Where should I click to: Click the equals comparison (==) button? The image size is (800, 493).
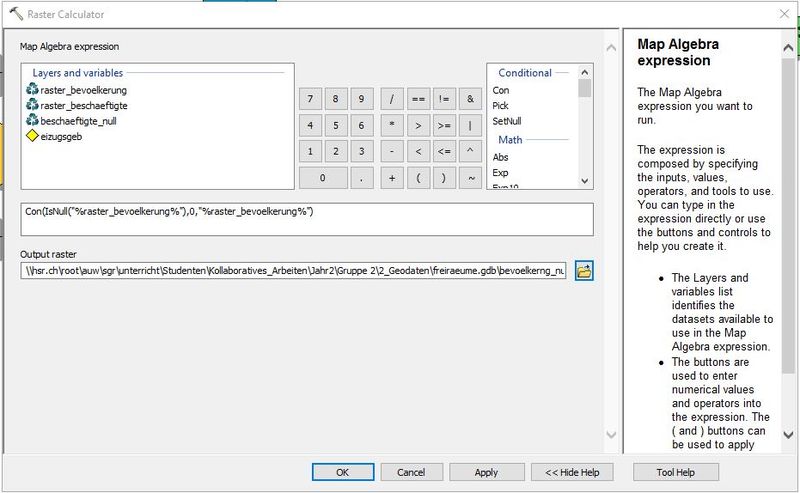(417, 99)
